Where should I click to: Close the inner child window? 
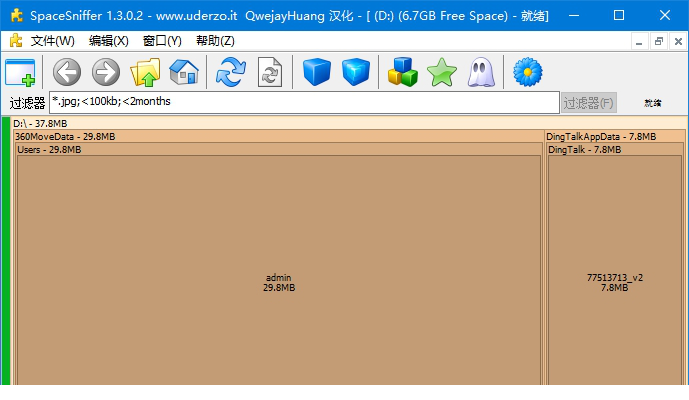(678, 42)
